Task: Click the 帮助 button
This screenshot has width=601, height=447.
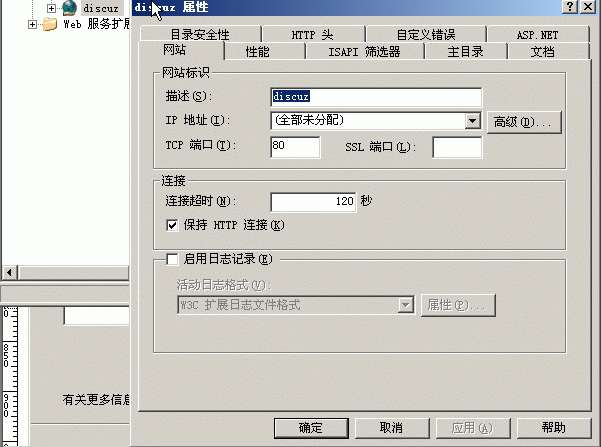Action: 554,428
